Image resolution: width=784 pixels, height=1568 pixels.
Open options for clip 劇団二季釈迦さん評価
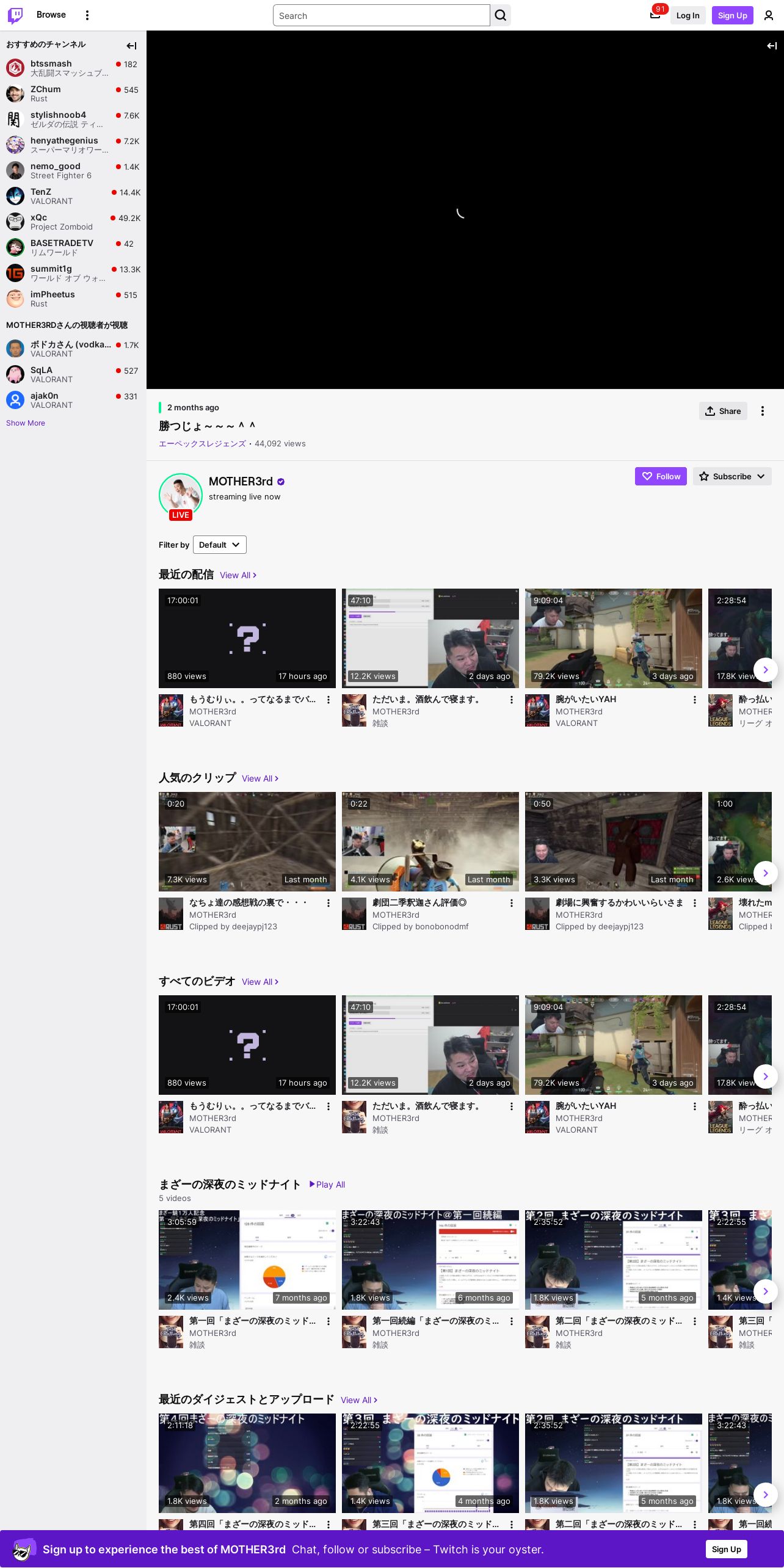click(x=511, y=903)
